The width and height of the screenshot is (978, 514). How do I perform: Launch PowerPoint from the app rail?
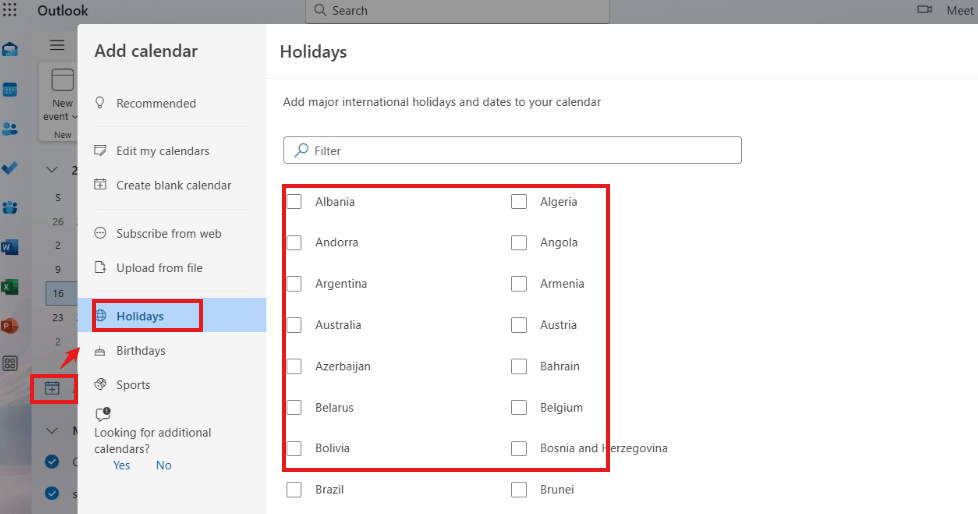(10, 326)
